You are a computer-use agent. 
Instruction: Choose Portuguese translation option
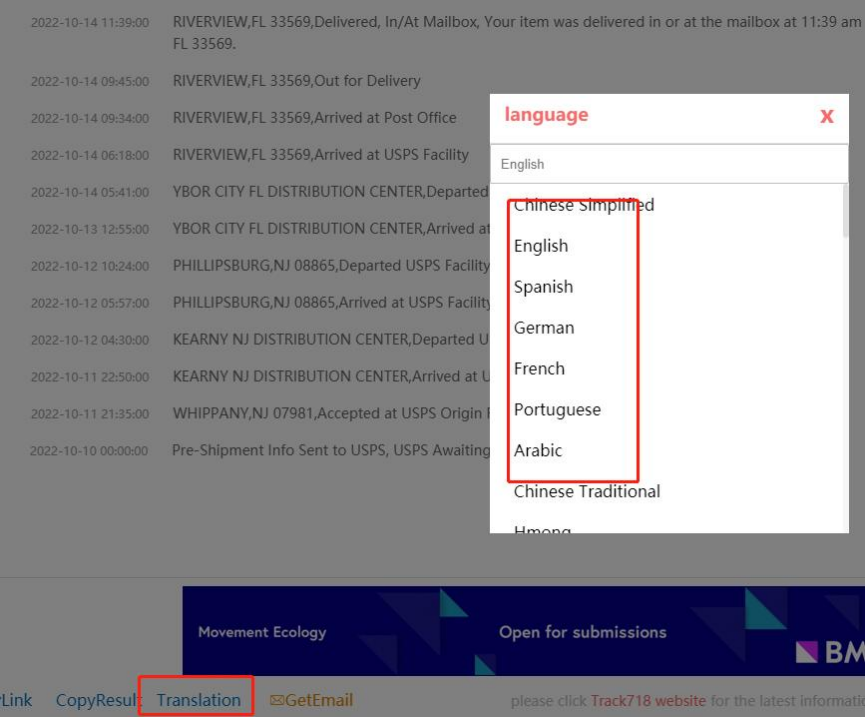[x=557, y=410]
